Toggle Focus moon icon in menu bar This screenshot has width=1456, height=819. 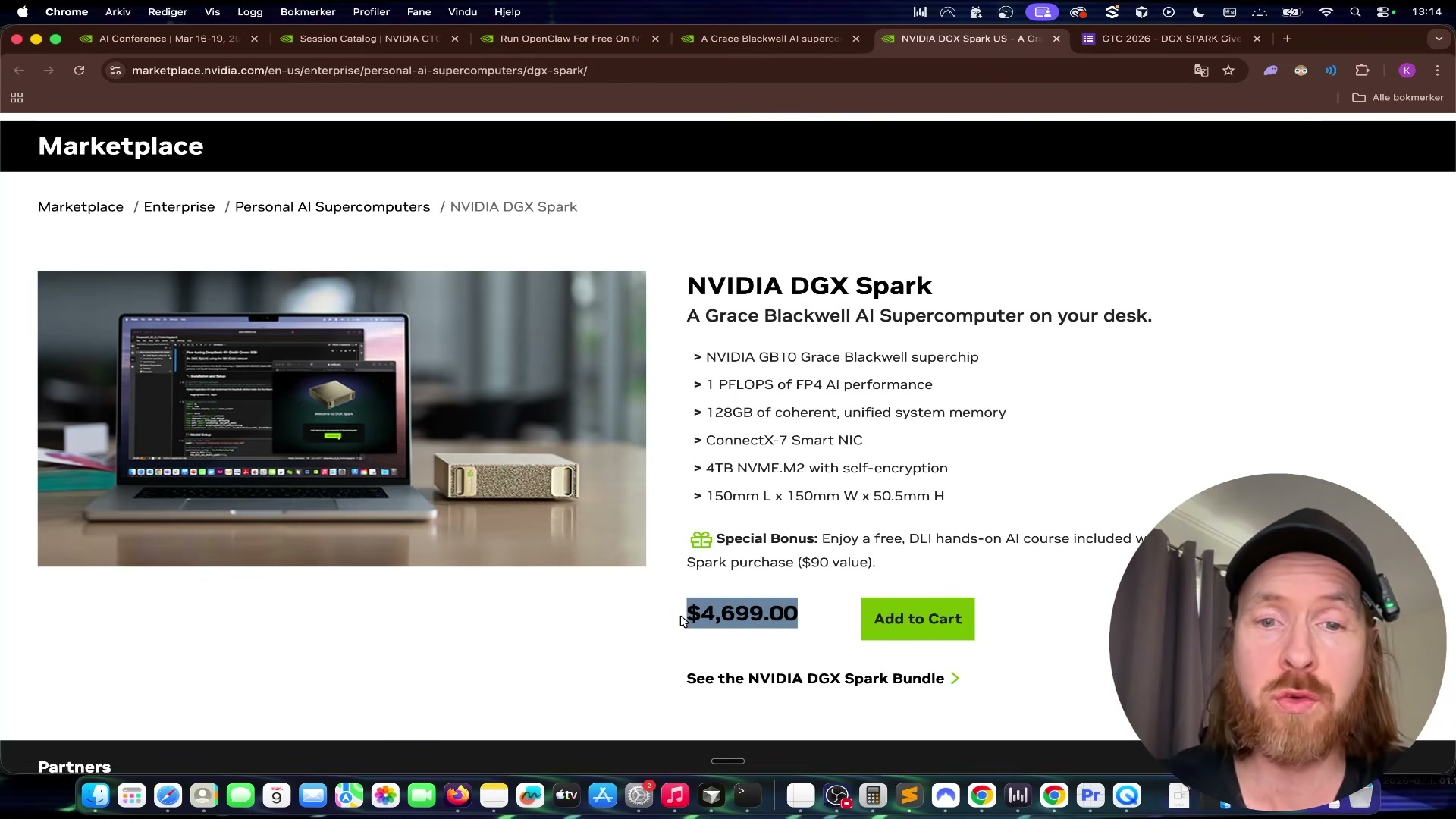1199,12
